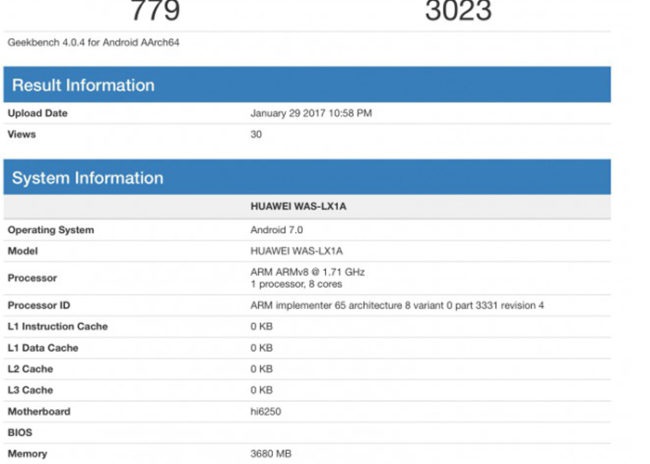Select ARM ARMv8 @ 1.71 GHz text
The image size is (650, 464).
(x=308, y=272)
